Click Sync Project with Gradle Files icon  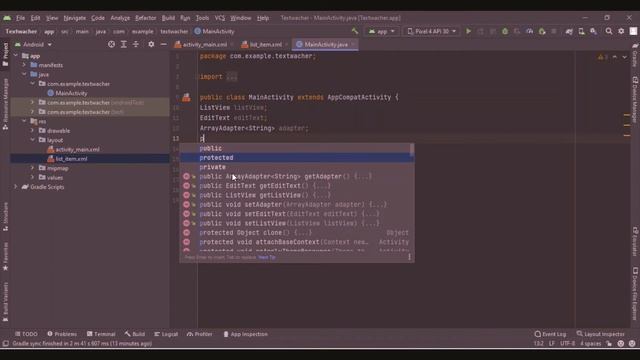[569, 31]
